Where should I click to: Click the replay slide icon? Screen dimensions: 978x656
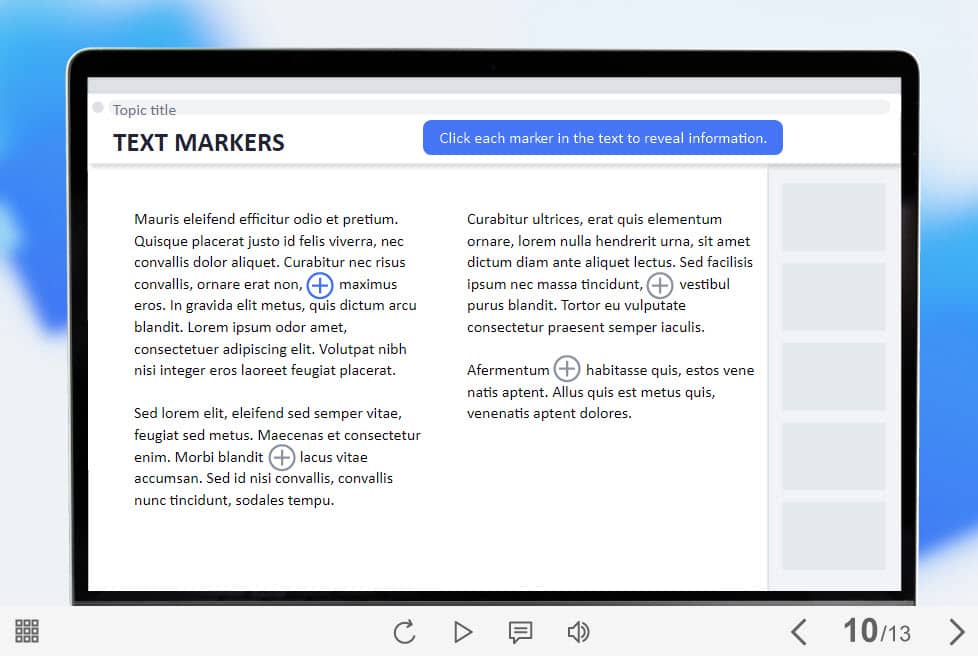click(x=404, y=632)
